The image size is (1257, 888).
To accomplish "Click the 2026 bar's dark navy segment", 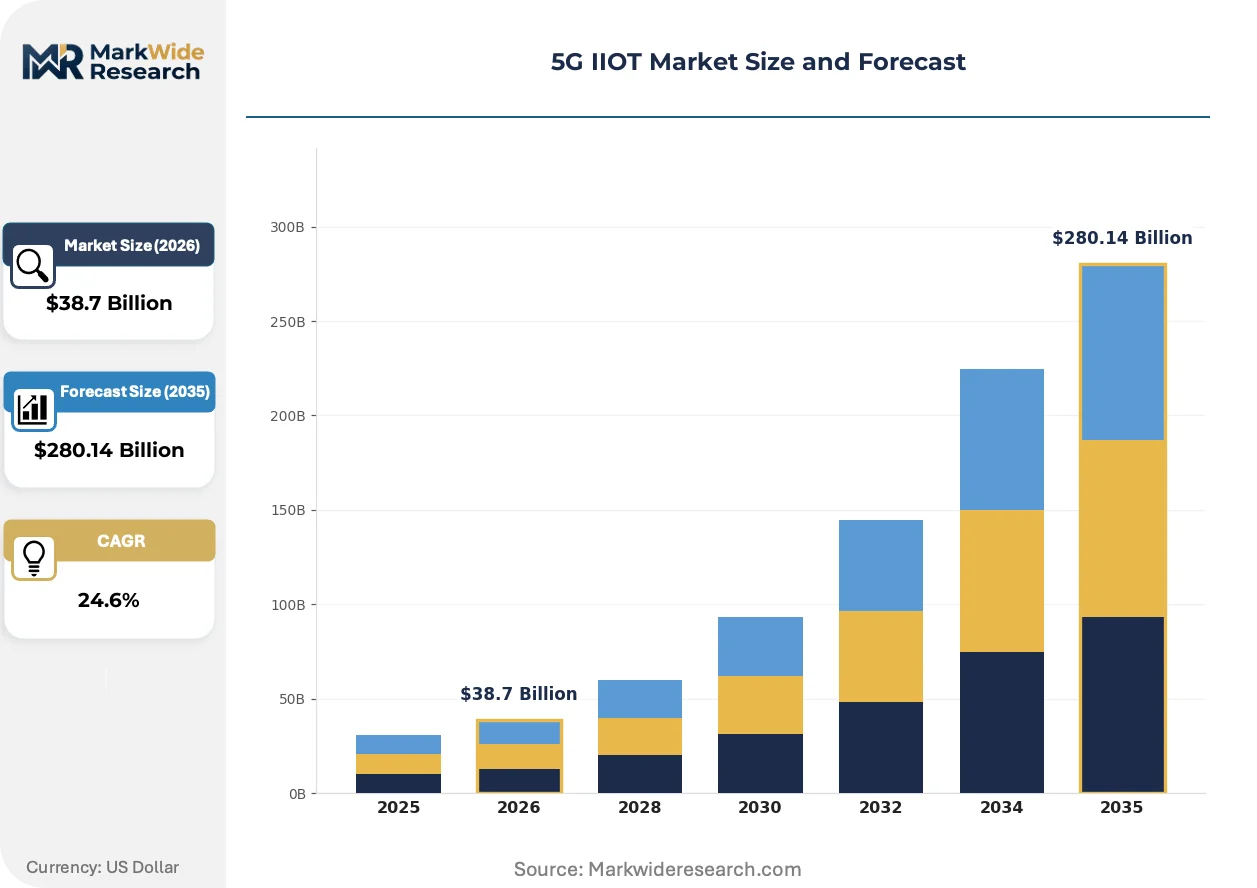I will [x=519, y=781].
